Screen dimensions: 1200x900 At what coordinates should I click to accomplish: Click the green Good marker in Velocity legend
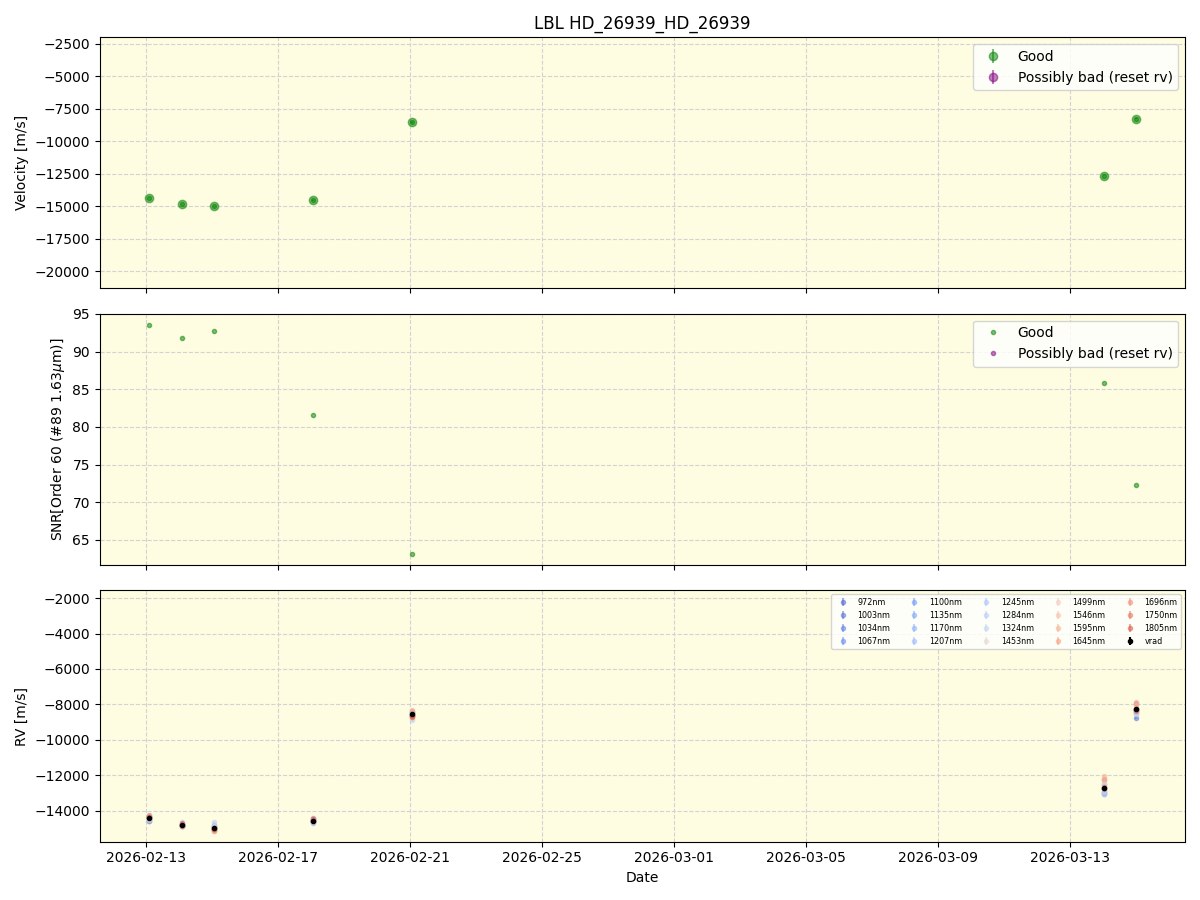[x=993, y=57]
